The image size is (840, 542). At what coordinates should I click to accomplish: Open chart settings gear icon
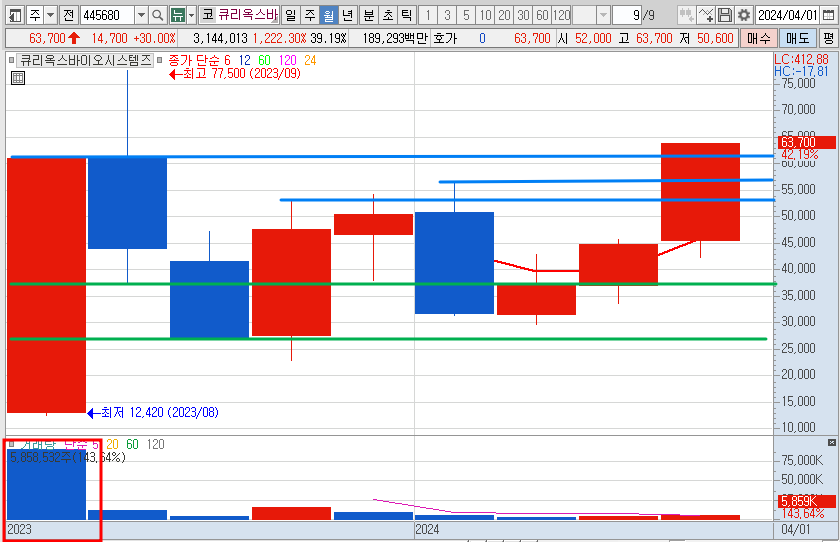(744, 15)
